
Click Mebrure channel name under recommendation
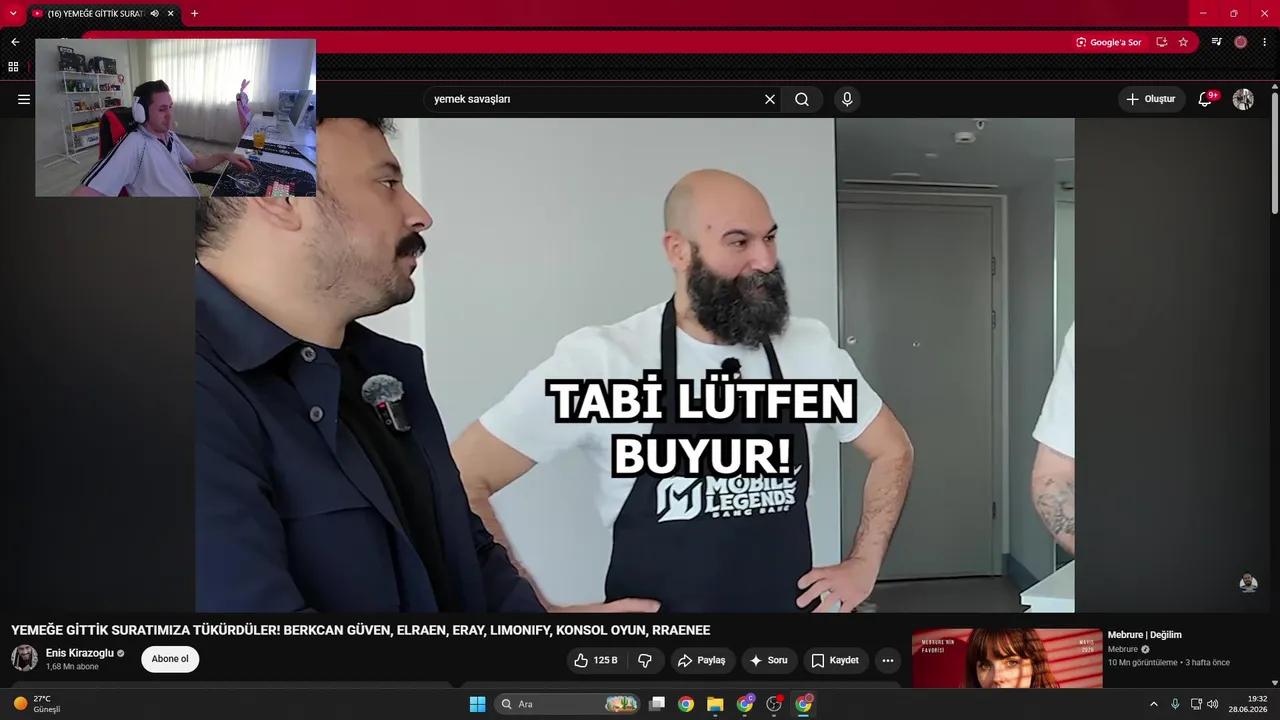tap(1123, 649)
